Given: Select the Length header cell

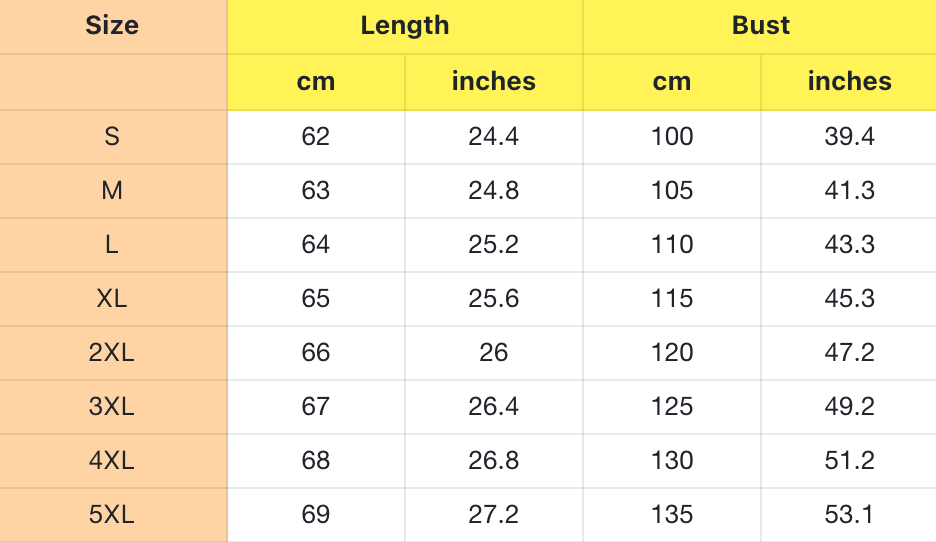Looking at the screenshot, I should (x=405, y=26).
